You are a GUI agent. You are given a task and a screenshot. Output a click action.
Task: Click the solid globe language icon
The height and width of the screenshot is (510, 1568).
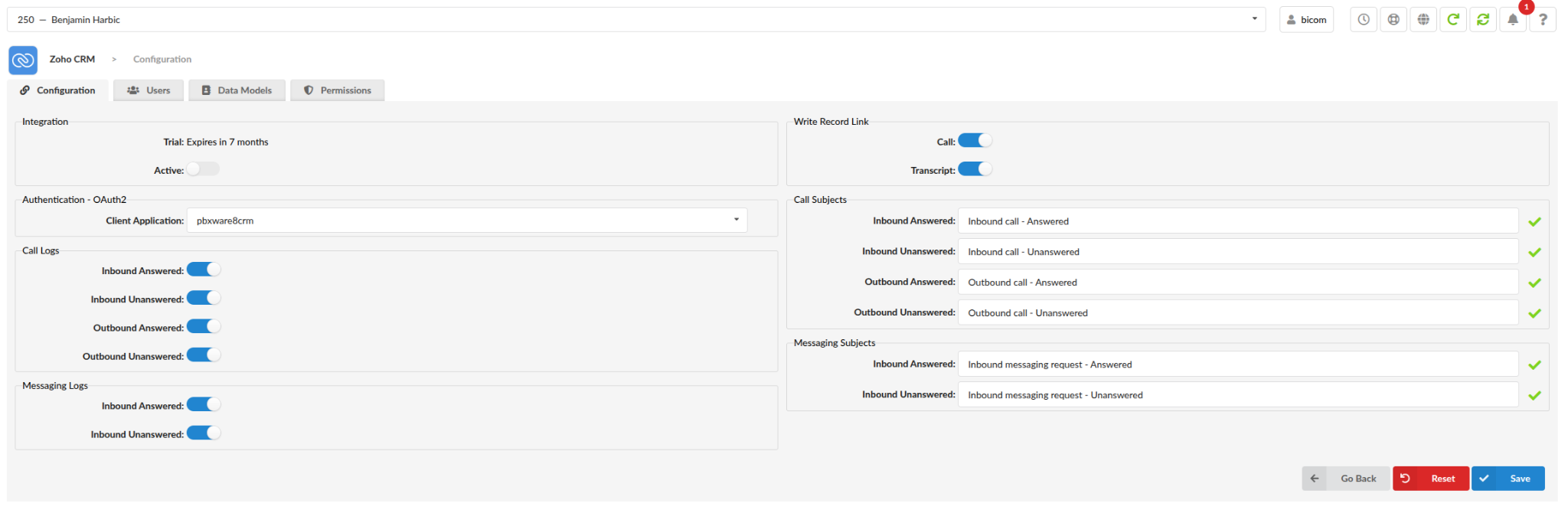(x=1423, y=20)
